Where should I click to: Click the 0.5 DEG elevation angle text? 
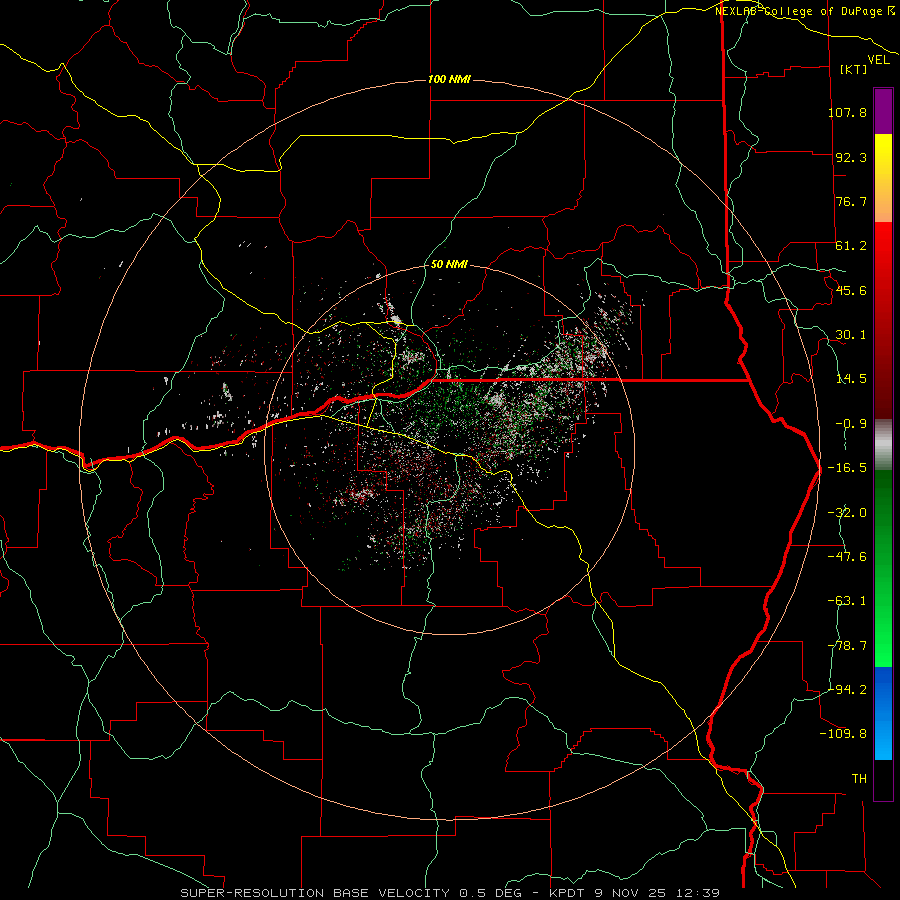490,893
